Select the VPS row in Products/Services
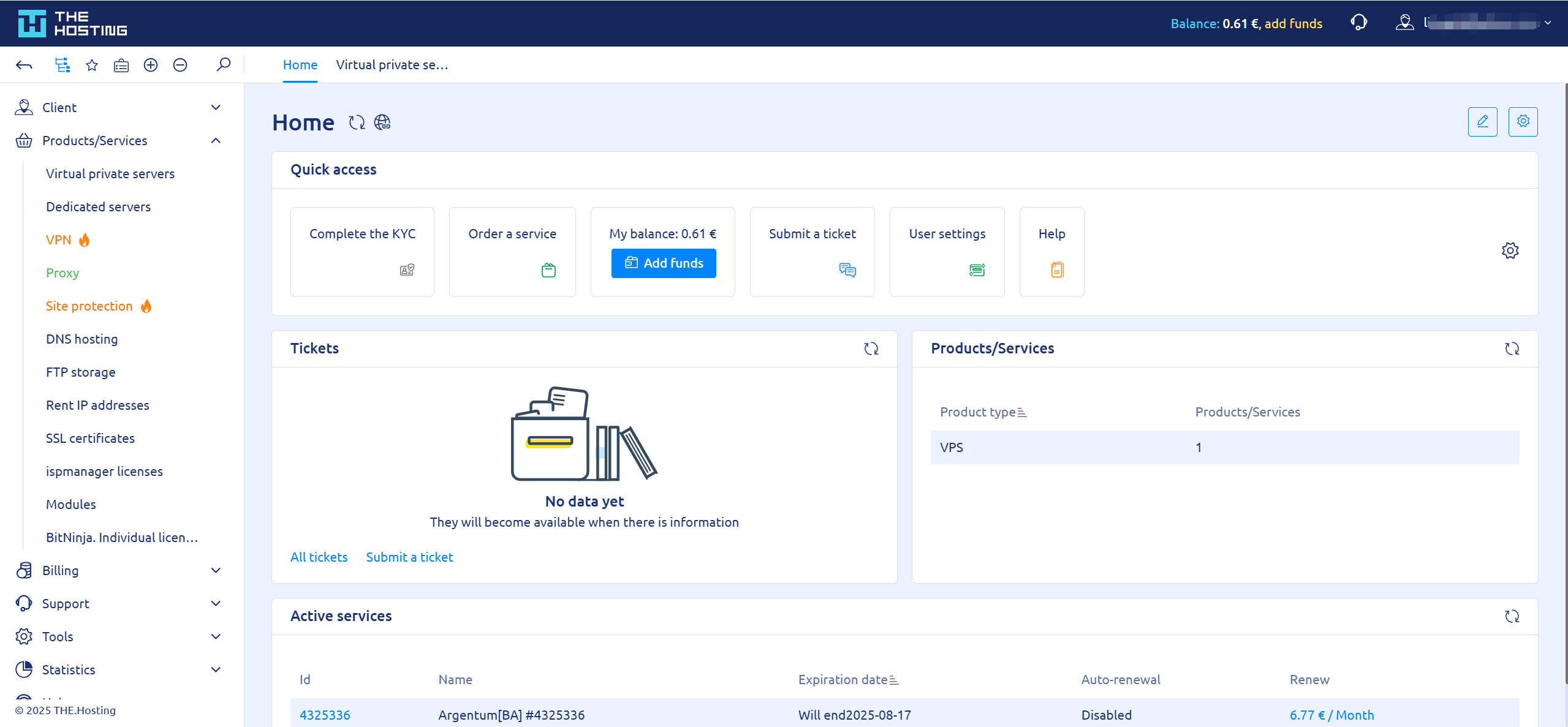The image size is (1568, 727). click(1224, 448)
